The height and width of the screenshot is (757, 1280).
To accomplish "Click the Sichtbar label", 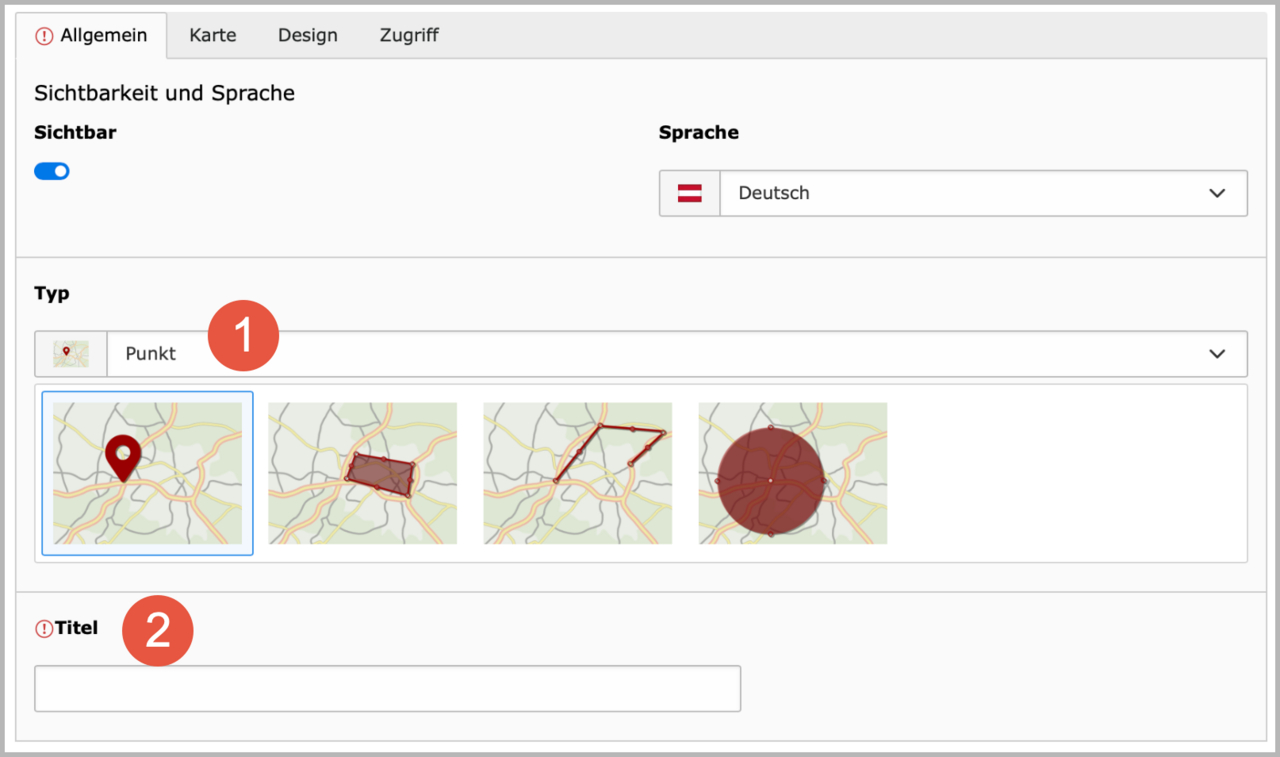I will (x=75, y=132).
